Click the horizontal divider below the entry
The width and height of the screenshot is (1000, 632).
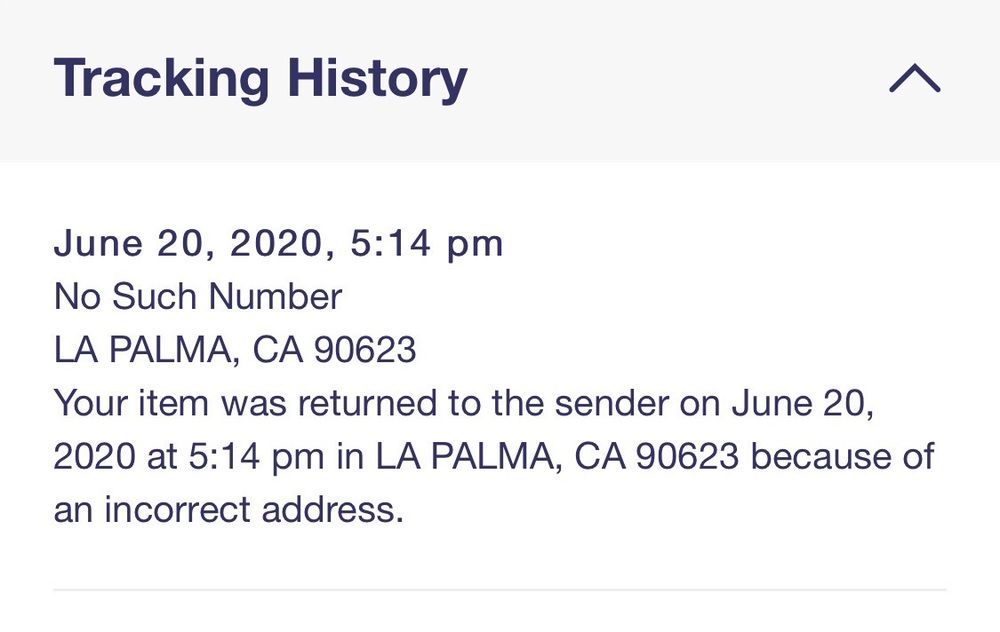click(500, 590)
